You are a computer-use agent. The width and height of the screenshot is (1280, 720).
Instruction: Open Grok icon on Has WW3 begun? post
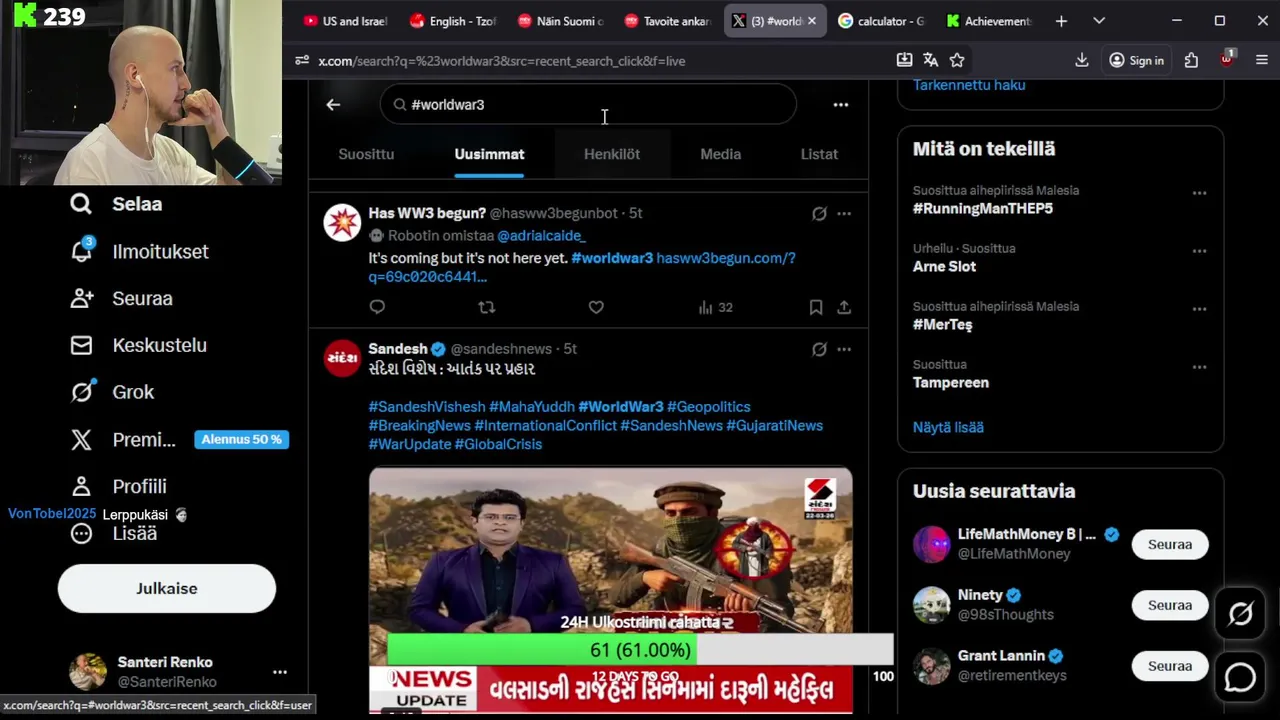coord(819,213)
